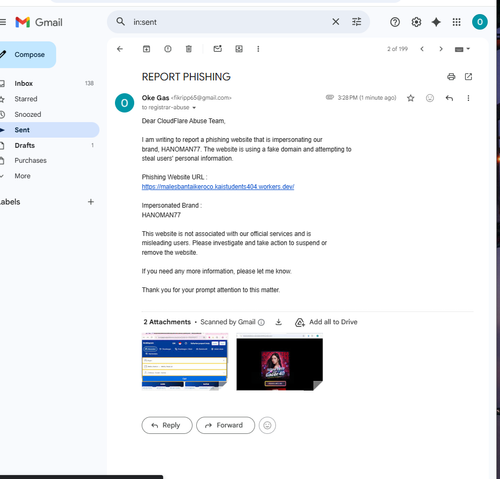The height and width of the screenshot is (479, 500).
Task: Click the attachment paperclip indicator
Action: pyautogui.click(x=330, y=97)
